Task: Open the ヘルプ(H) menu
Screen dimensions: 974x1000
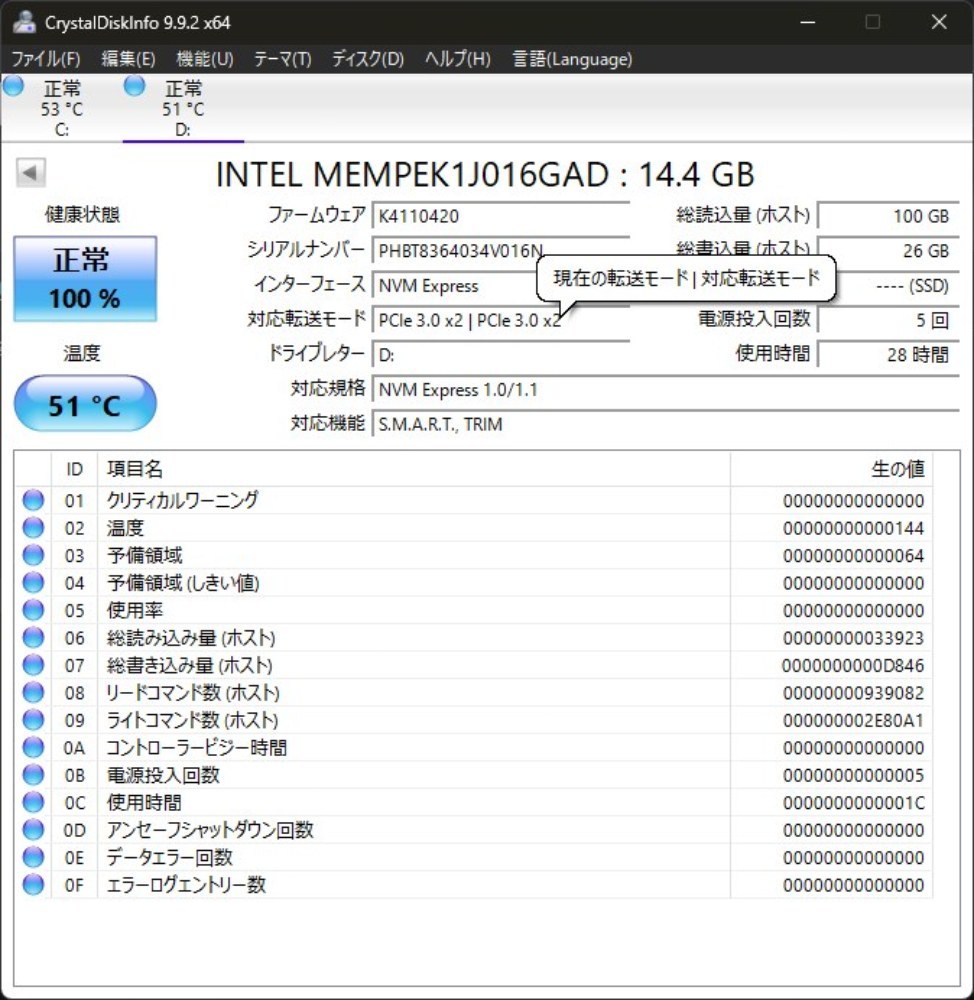Action: coord(458,59)
